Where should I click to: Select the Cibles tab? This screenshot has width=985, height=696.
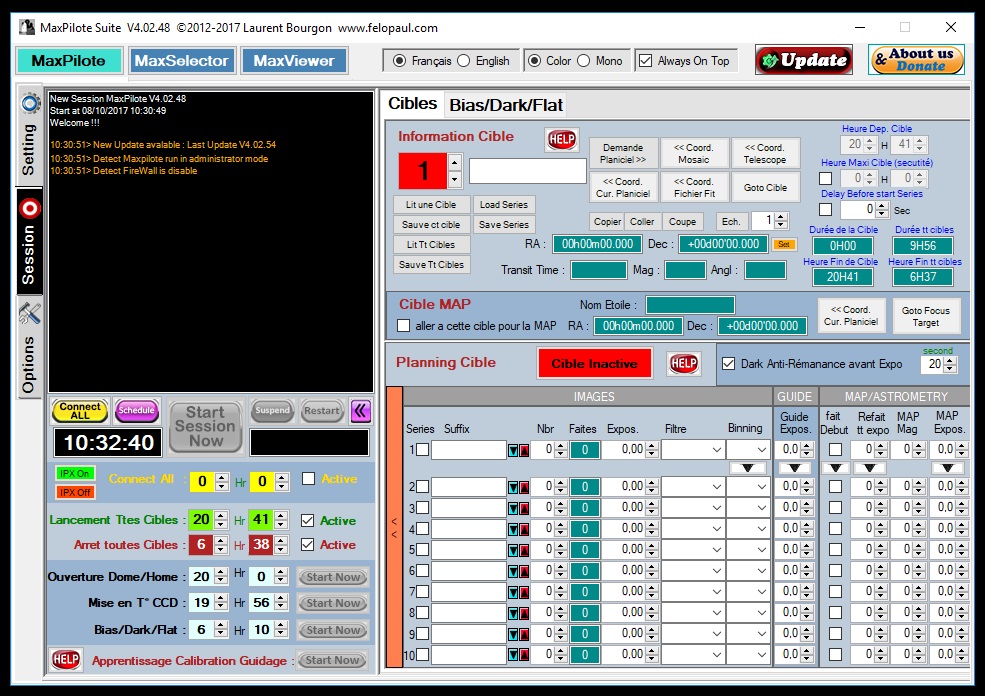click(x=412, y=104)
